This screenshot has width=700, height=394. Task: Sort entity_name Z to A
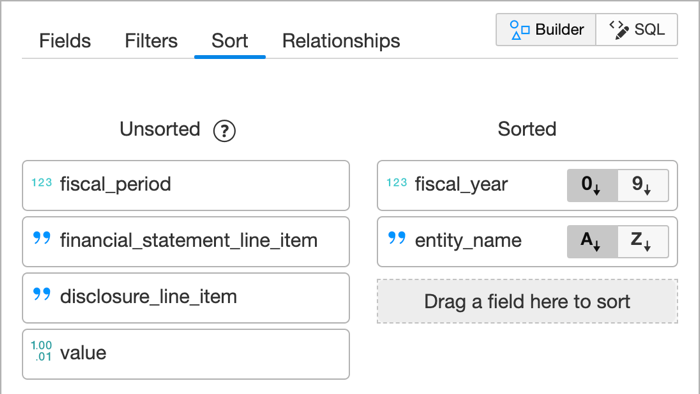(643, 241)
